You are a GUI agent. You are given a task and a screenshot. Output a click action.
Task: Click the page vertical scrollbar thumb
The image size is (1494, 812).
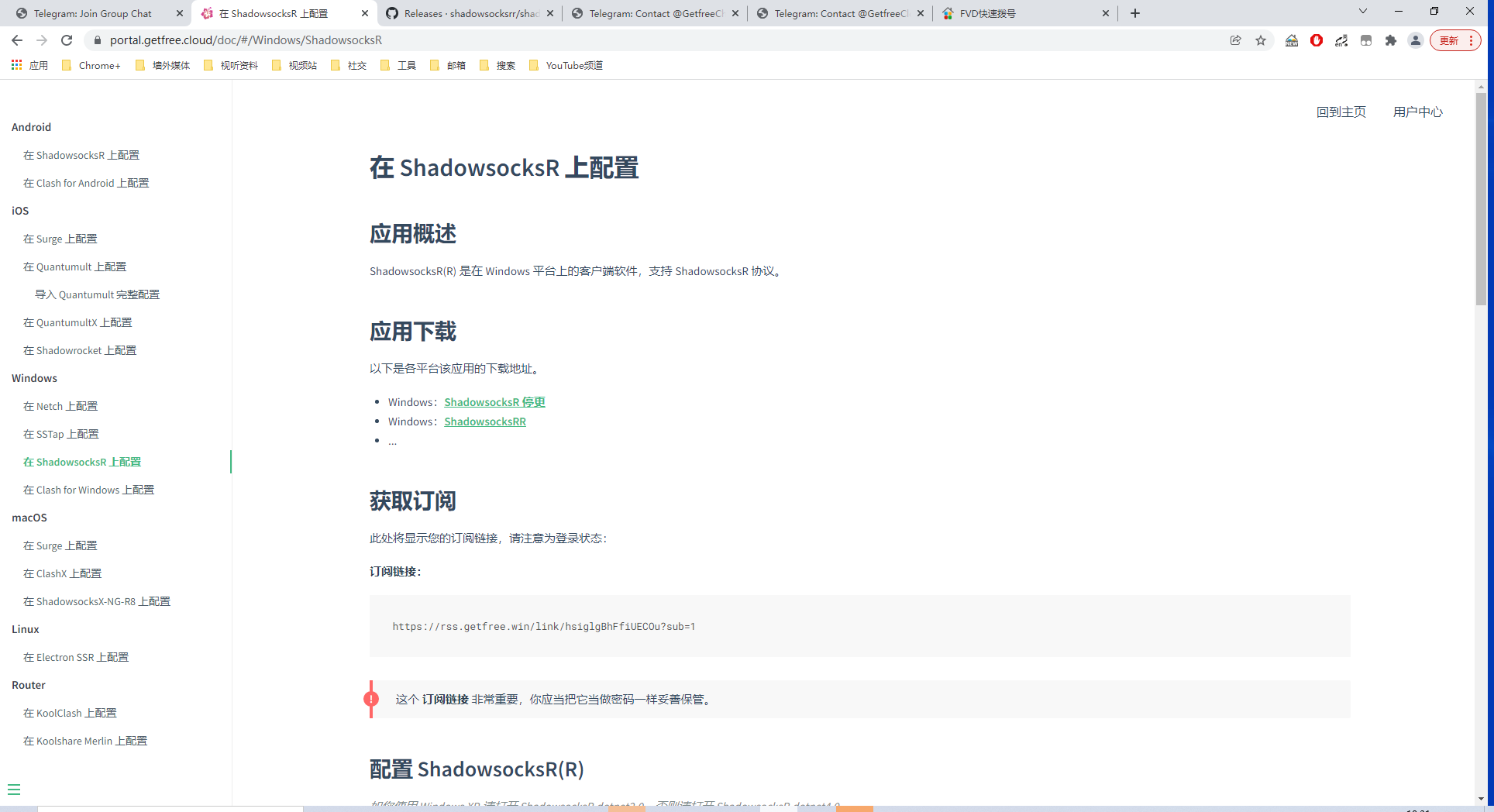click(x=1481, y=199)
